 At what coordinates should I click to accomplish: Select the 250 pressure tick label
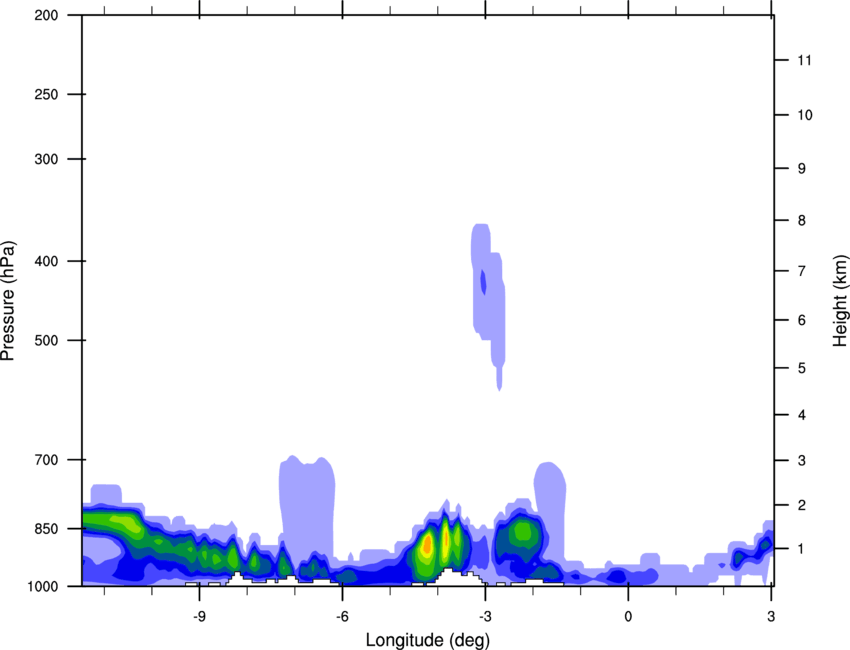pos(46,94)
